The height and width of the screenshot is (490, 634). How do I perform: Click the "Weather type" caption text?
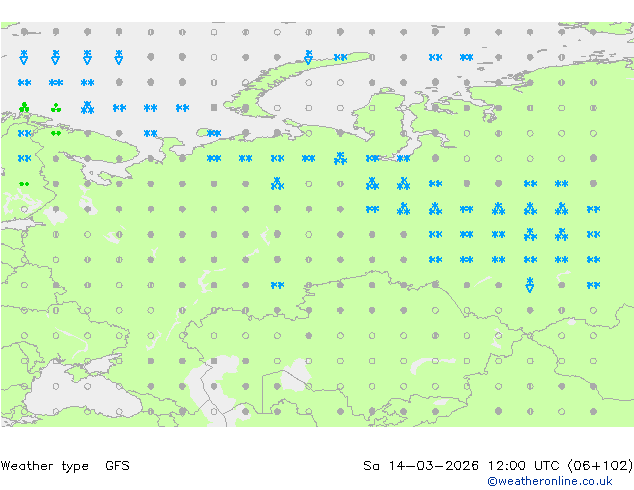[x=45, y=466]
